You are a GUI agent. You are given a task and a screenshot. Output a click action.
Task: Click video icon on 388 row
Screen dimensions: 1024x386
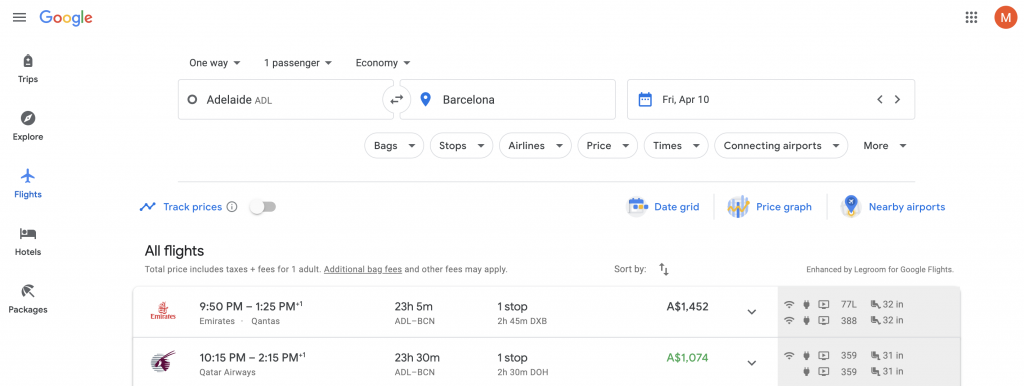pos(824,320)
